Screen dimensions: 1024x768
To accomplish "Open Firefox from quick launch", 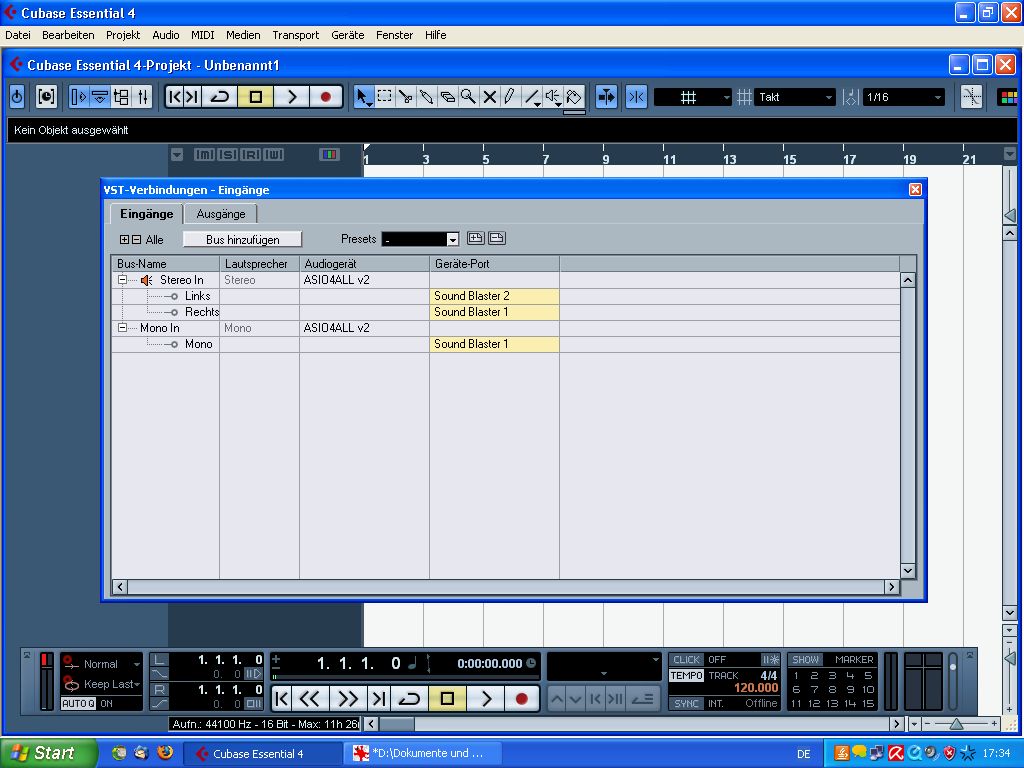I will pos(165,753).
